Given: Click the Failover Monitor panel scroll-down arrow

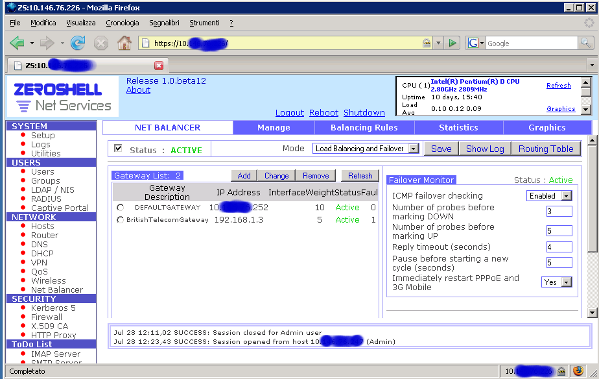Looking at the screenshot, I should click(x=592, y=313).
